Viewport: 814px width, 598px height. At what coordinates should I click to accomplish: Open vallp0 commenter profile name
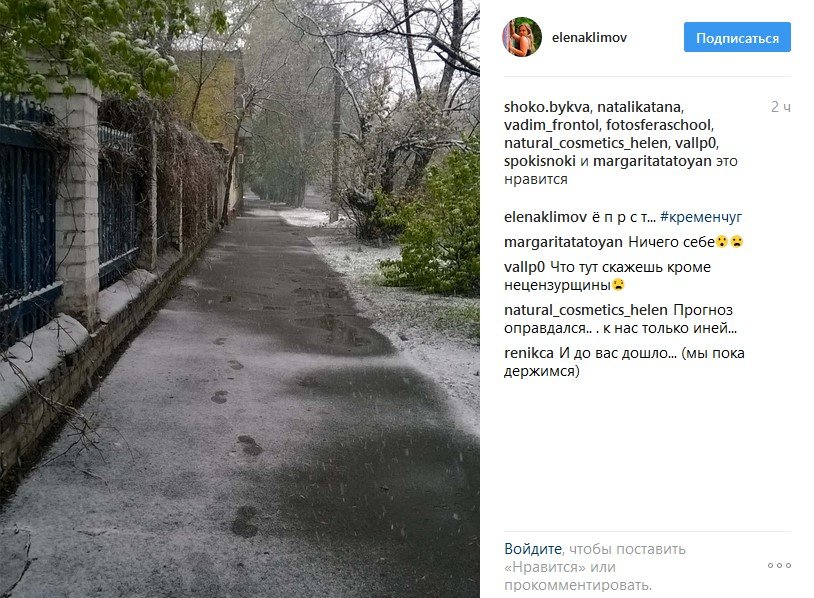[x=524, y=267]
